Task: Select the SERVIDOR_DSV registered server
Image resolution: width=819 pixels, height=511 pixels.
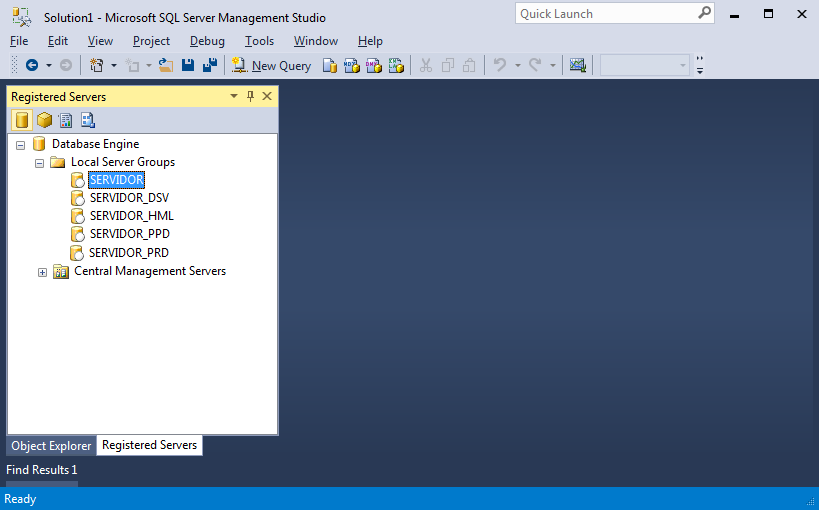Action: (130, 198)
